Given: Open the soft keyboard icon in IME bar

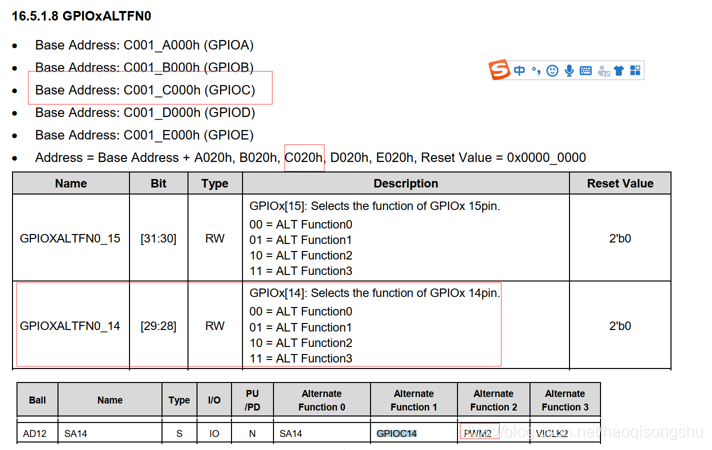Looking at the screenshot, I should tap(586, 70).
